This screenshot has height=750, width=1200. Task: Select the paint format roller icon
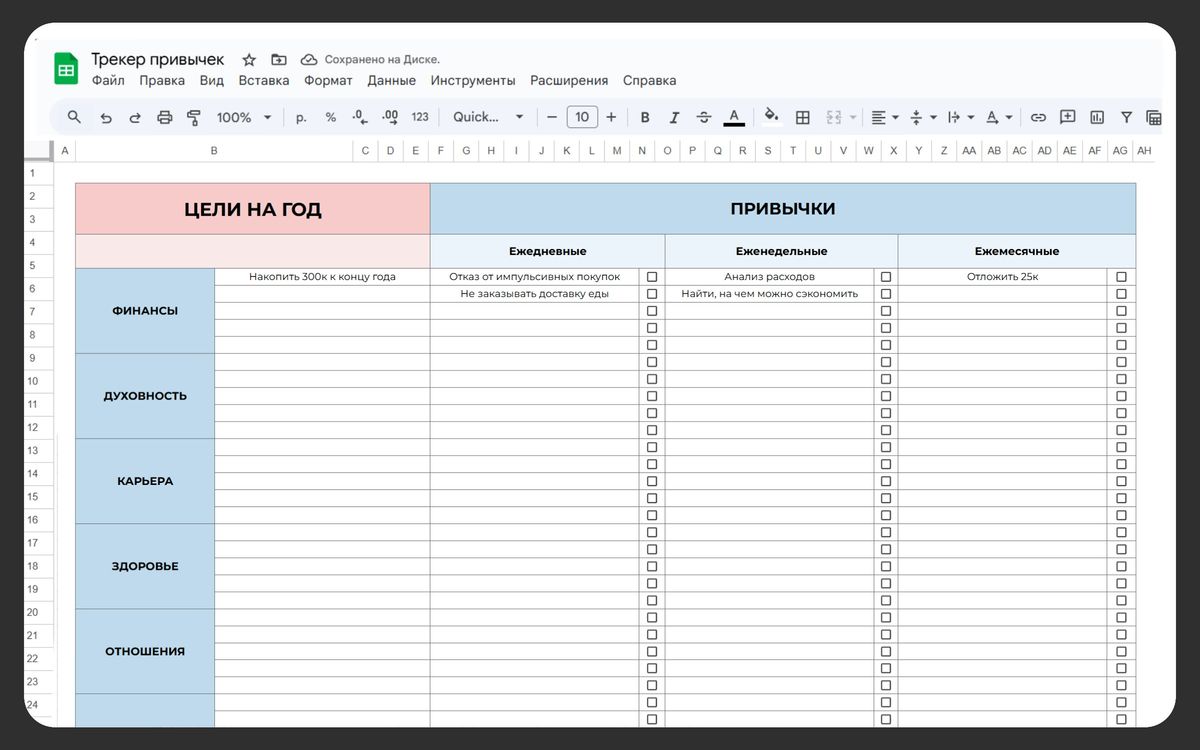click(x=194, y=118)
